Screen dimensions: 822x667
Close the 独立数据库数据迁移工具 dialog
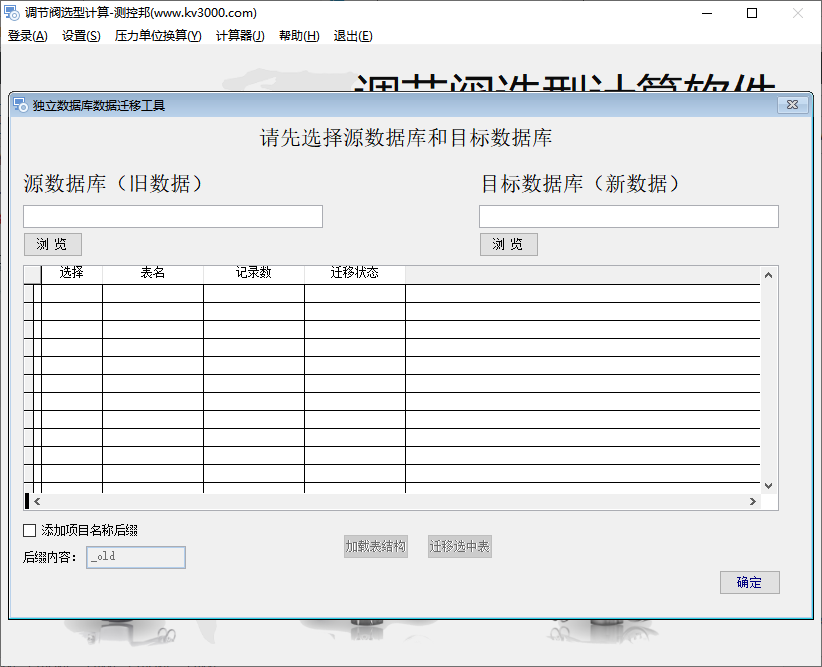click(x=793, y=105)
